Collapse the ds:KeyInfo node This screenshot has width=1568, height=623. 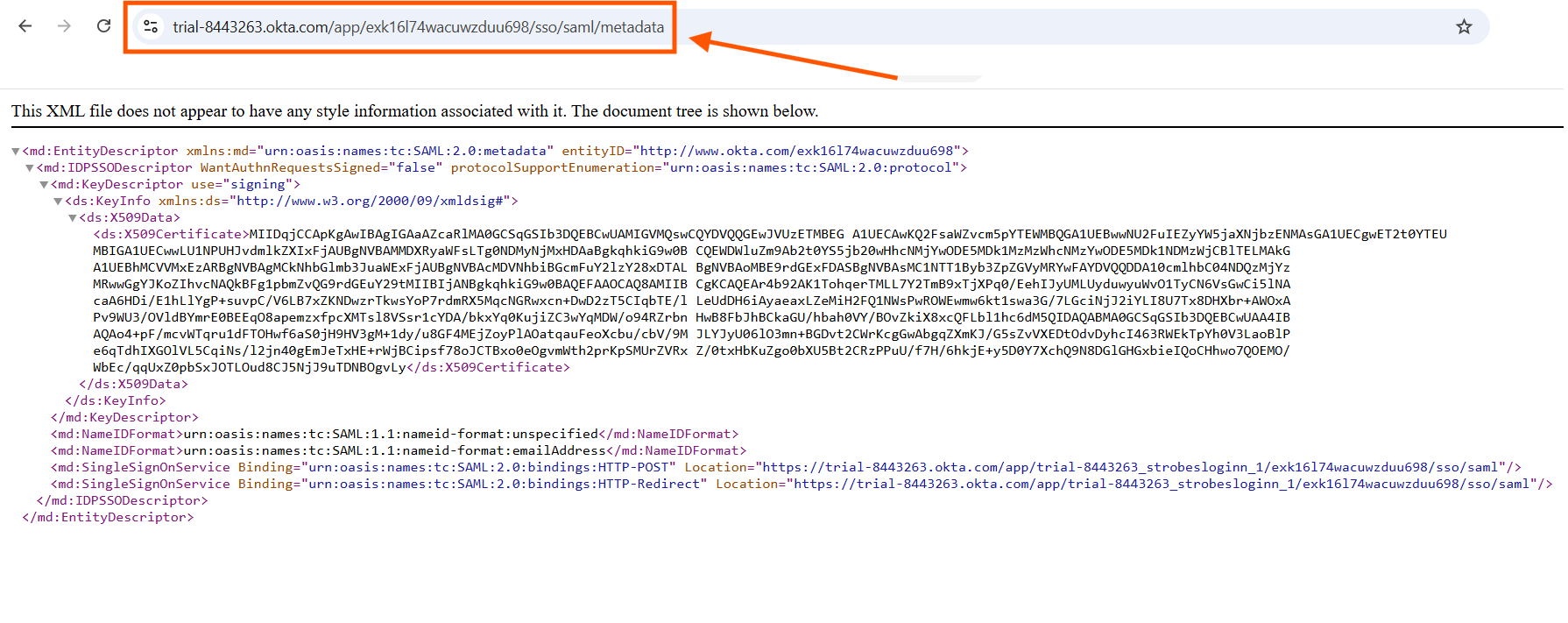click(x=58, y=202)
